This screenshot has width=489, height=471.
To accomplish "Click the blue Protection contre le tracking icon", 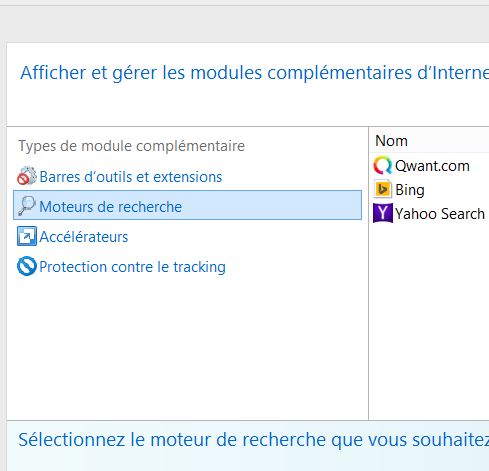I will click(x=27, y=266).
